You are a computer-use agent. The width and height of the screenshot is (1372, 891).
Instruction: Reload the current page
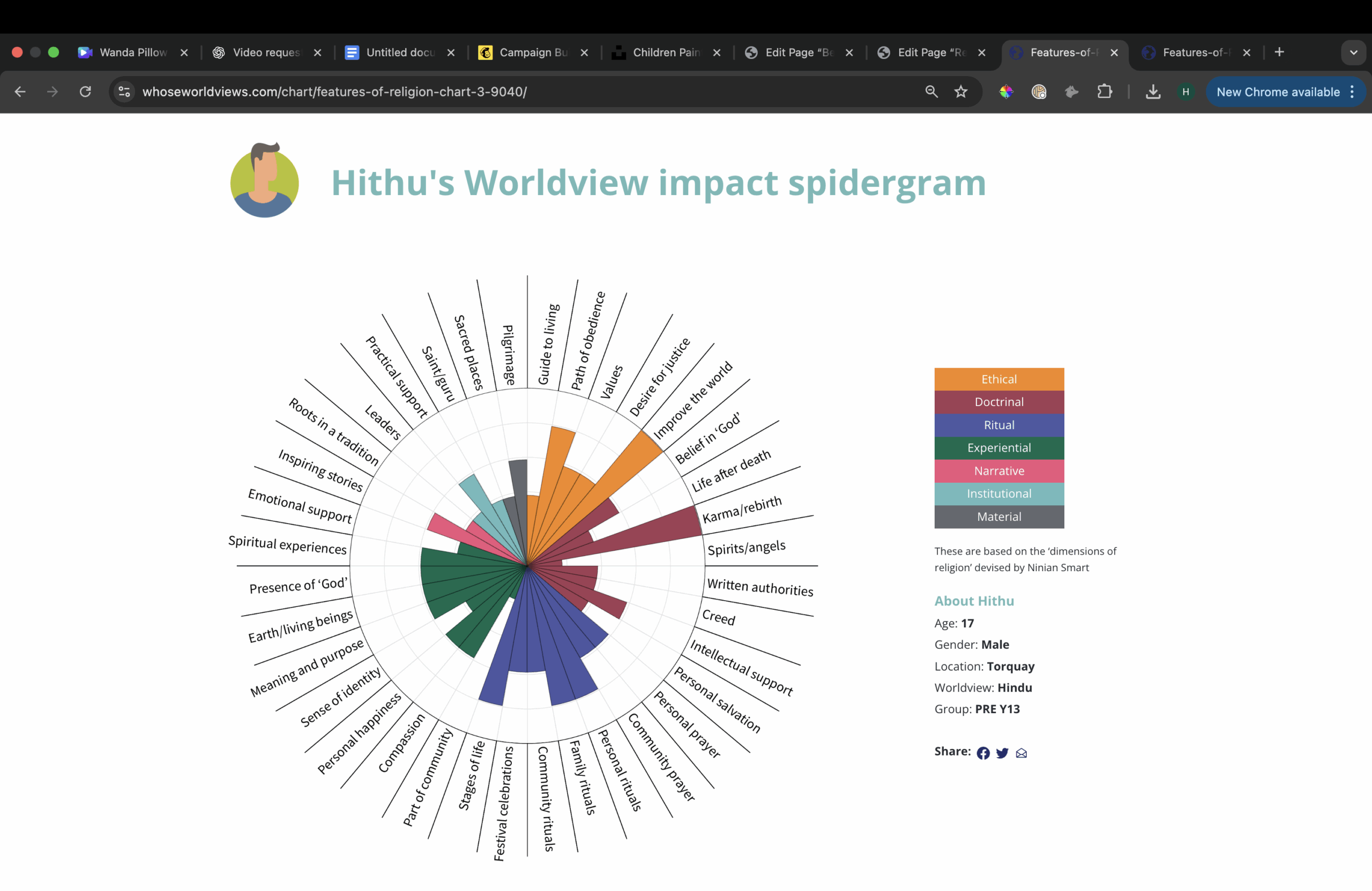85,92
